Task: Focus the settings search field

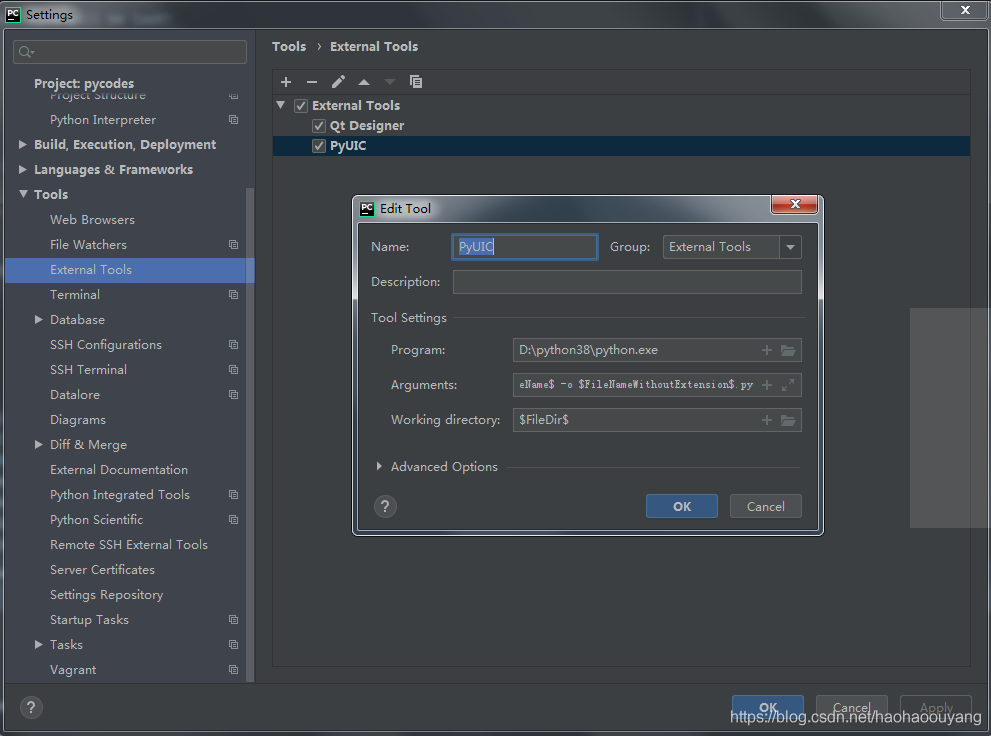Action: [130, 52]
